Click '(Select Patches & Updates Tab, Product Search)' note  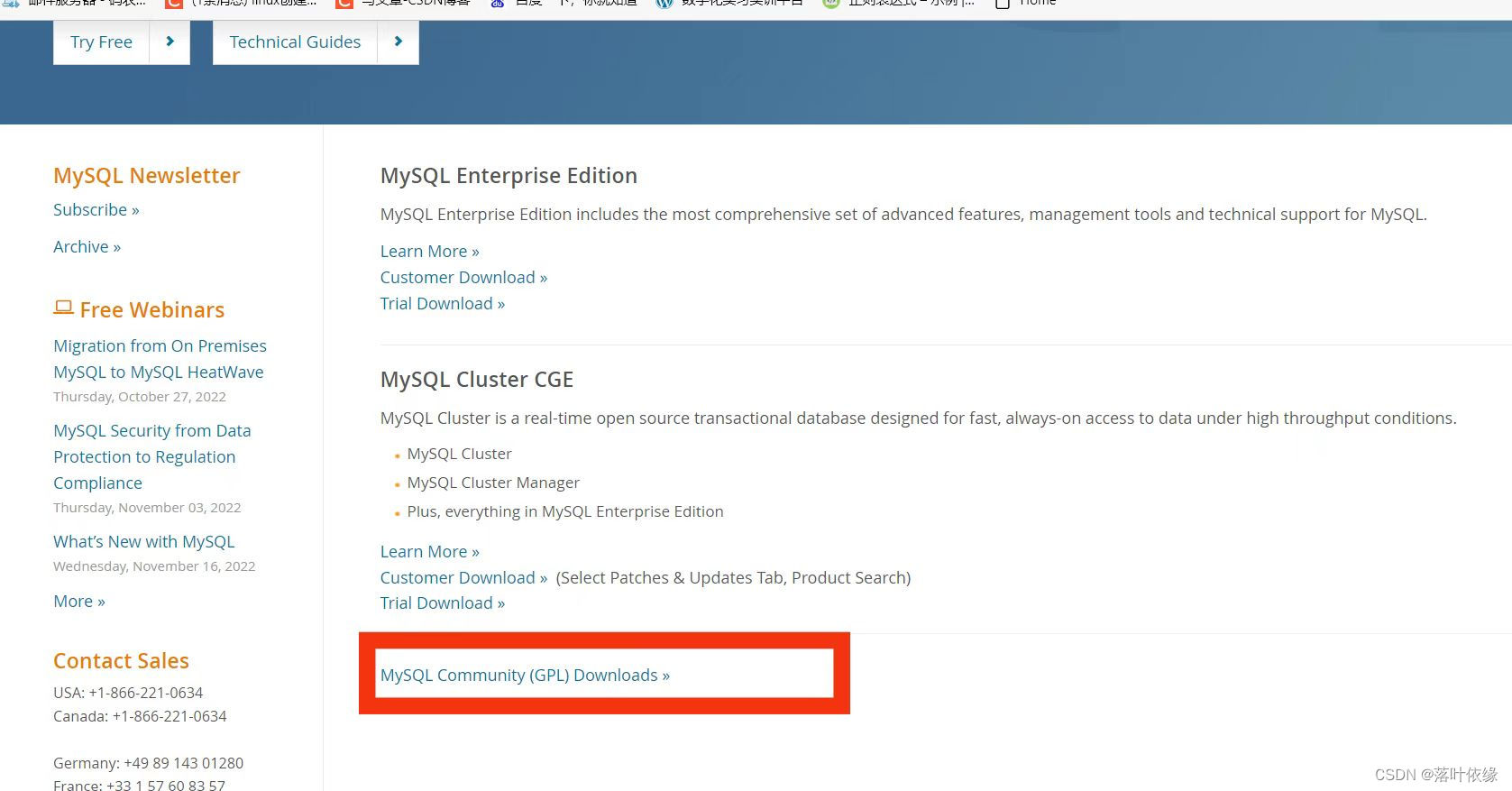click(733, 578)
